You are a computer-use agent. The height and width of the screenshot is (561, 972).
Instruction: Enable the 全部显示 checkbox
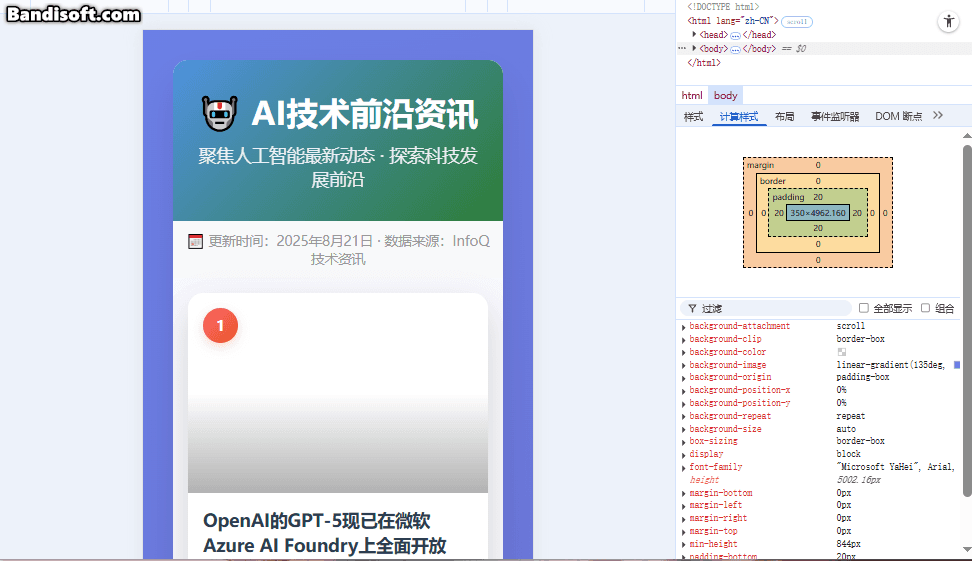pyautogui.click(x=864, y=308)
